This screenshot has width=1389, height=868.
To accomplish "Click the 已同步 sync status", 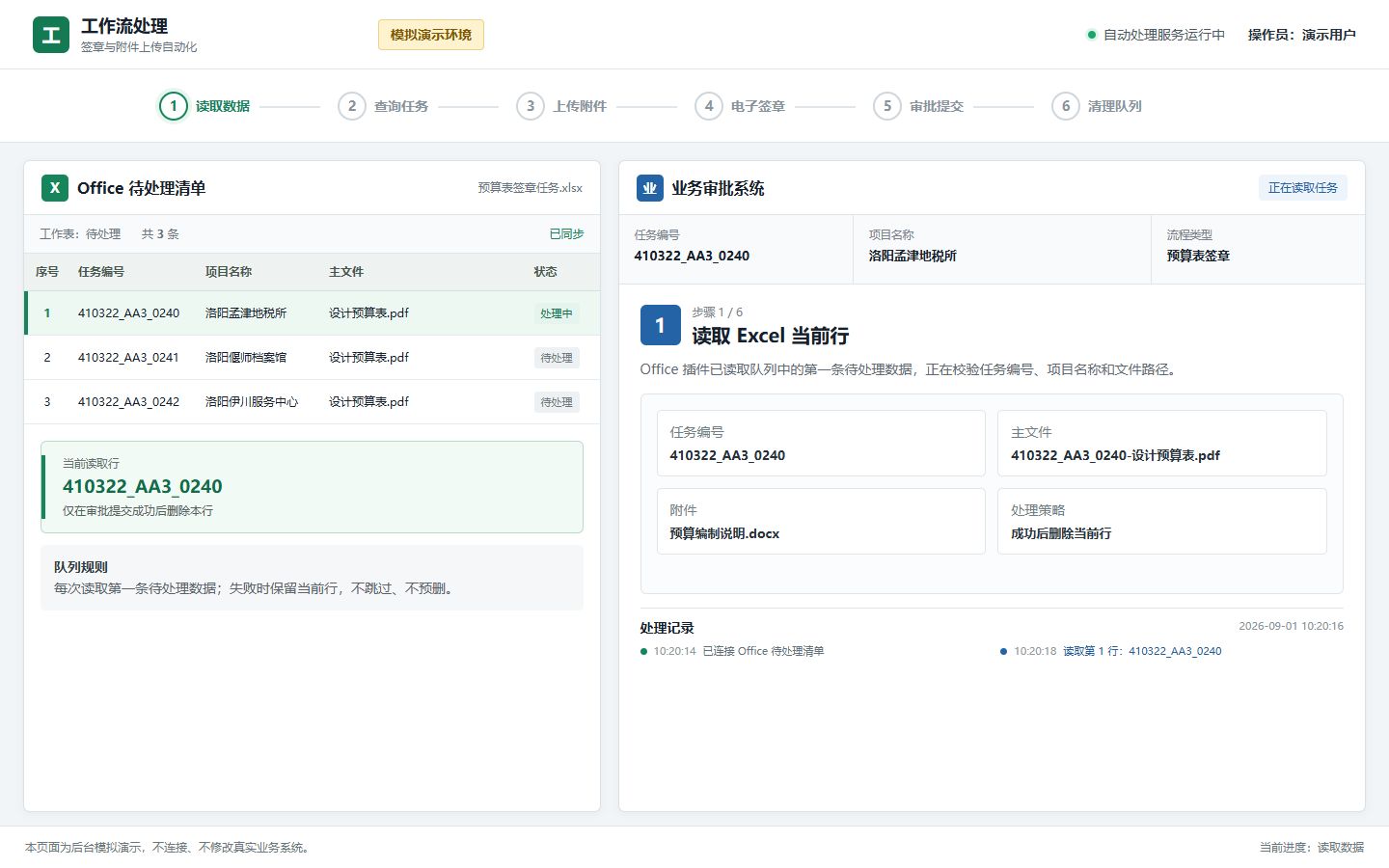I will coord(566,234).
